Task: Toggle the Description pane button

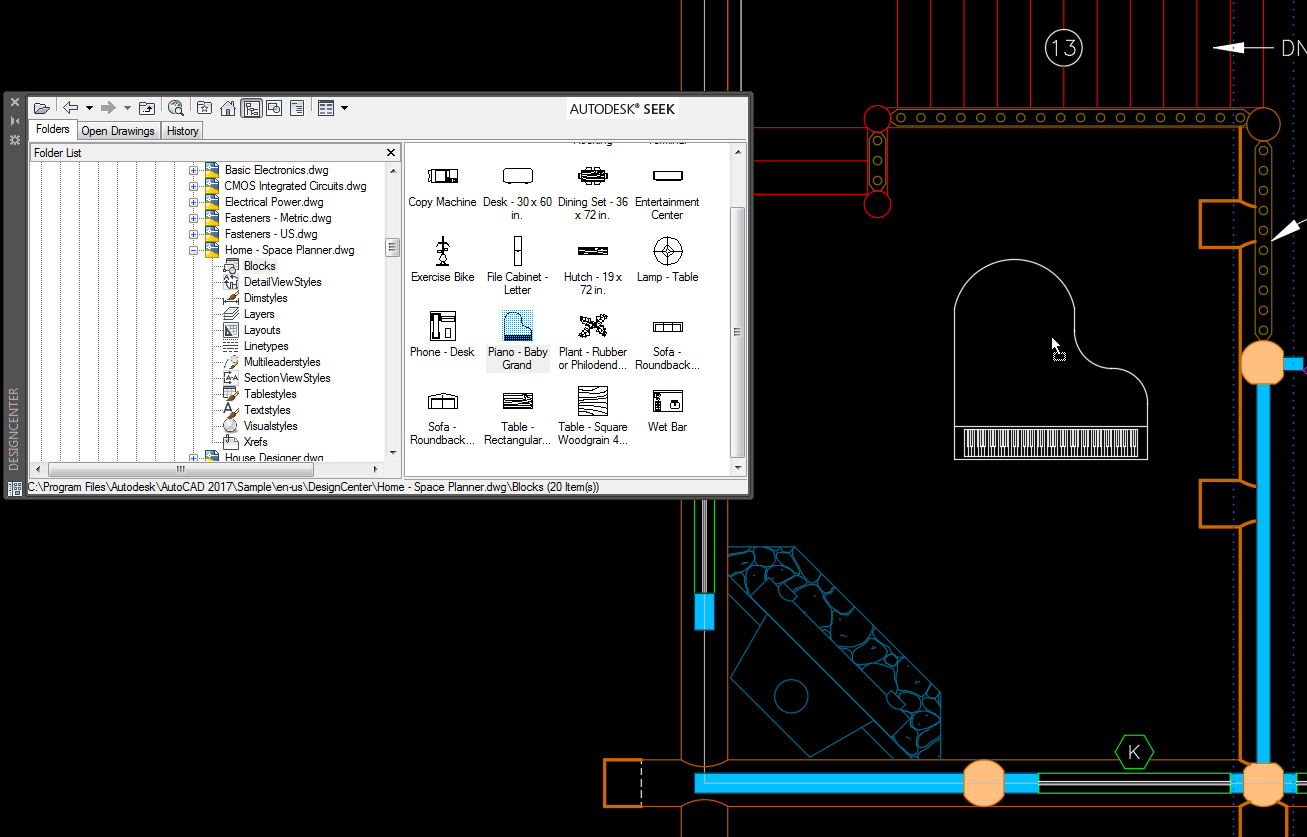Action: [x=297, y=108]
